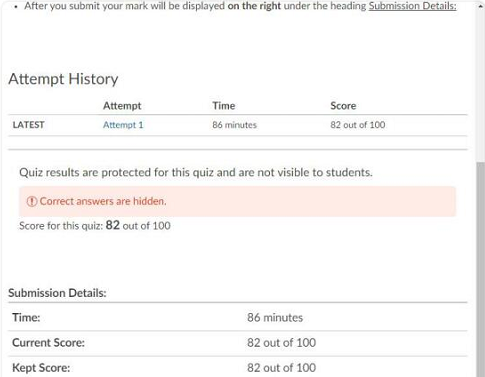
Task: Click the scrollbar track above the thumb
Action: 480,86
